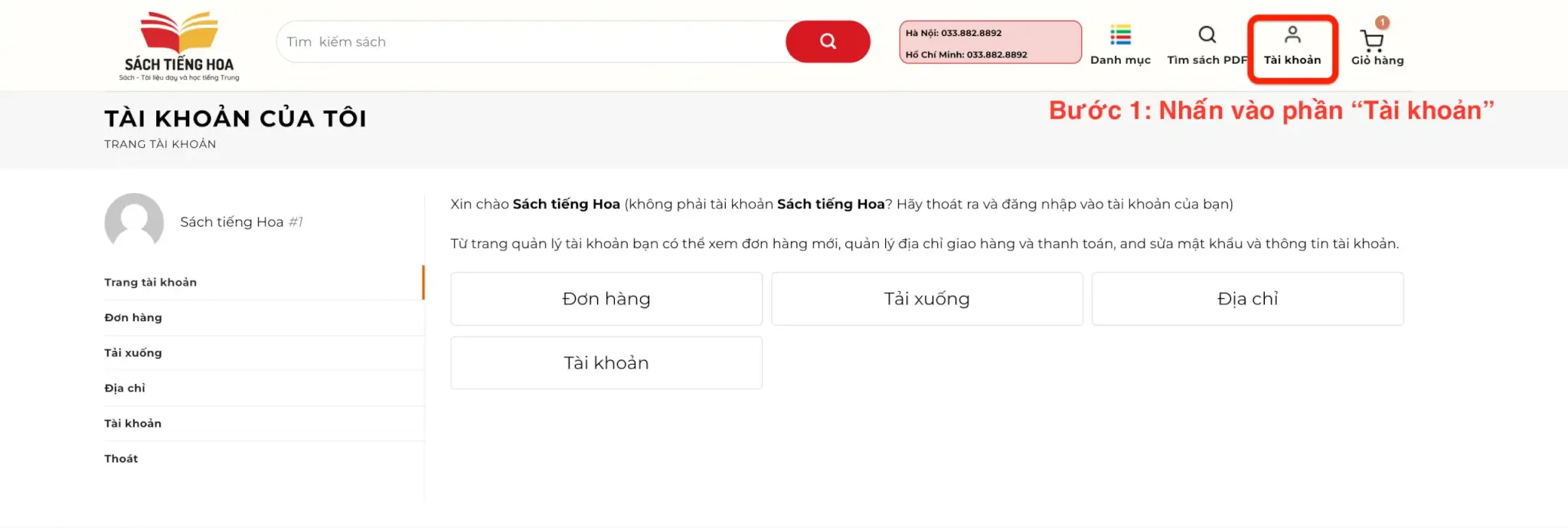Click the large Tải xuống button
Image resolution: width=1568 pixels, height=528 pixels.
coord(926,299)
